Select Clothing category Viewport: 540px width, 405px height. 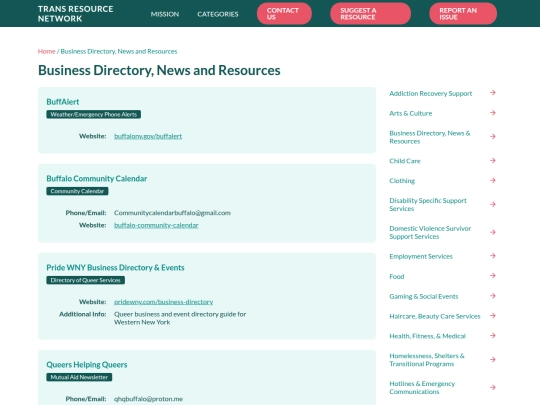coord(402,181)
